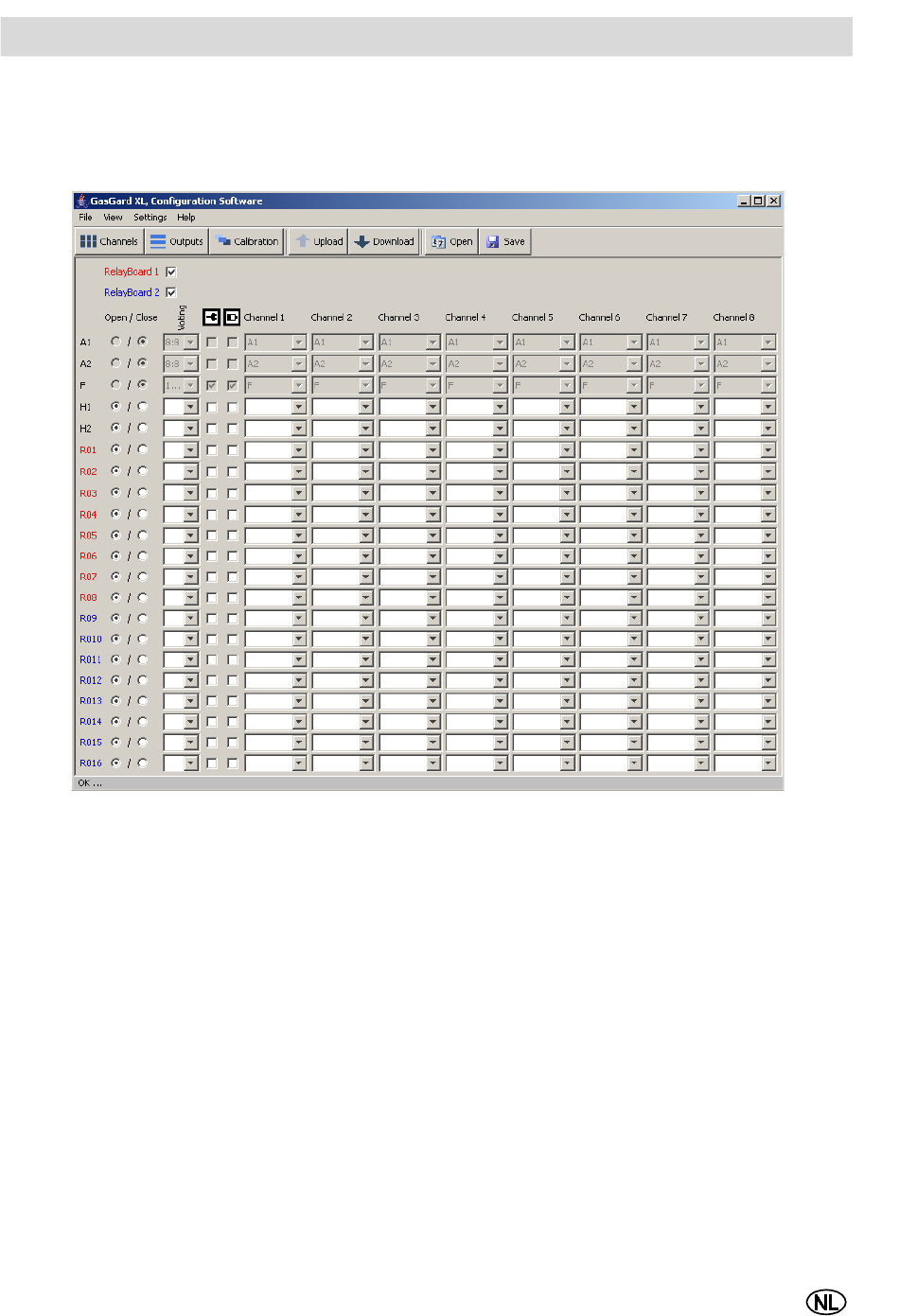Click the OK status bar message
The width and height of the screenshot is (899, 1316).
[x=90, y=783]
